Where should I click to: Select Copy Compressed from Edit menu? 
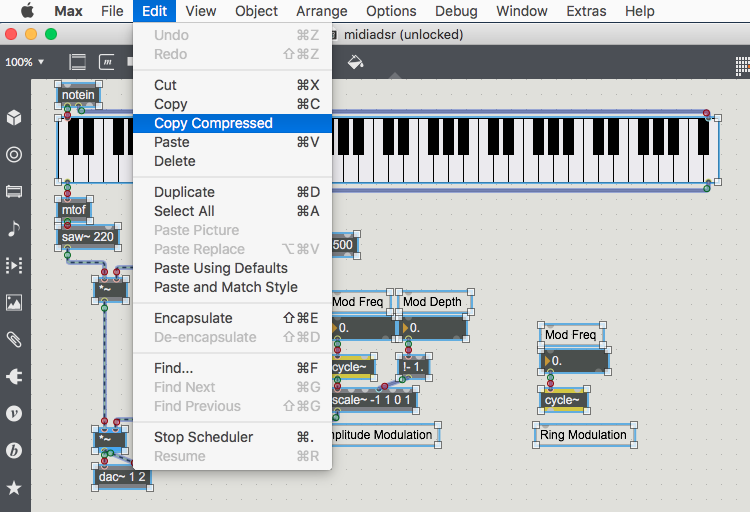[213, 123]
